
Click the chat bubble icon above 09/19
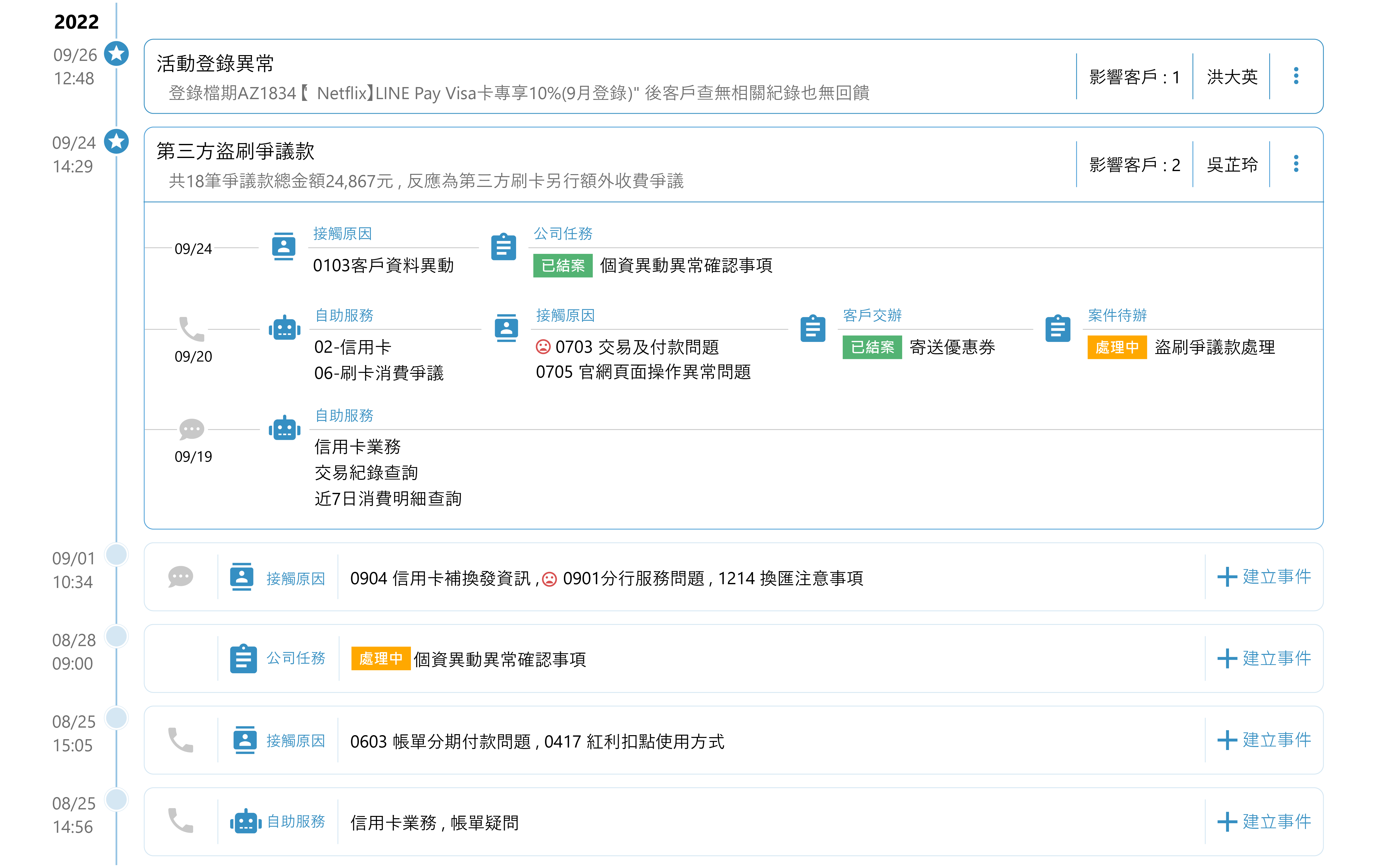tap(192, 429)
